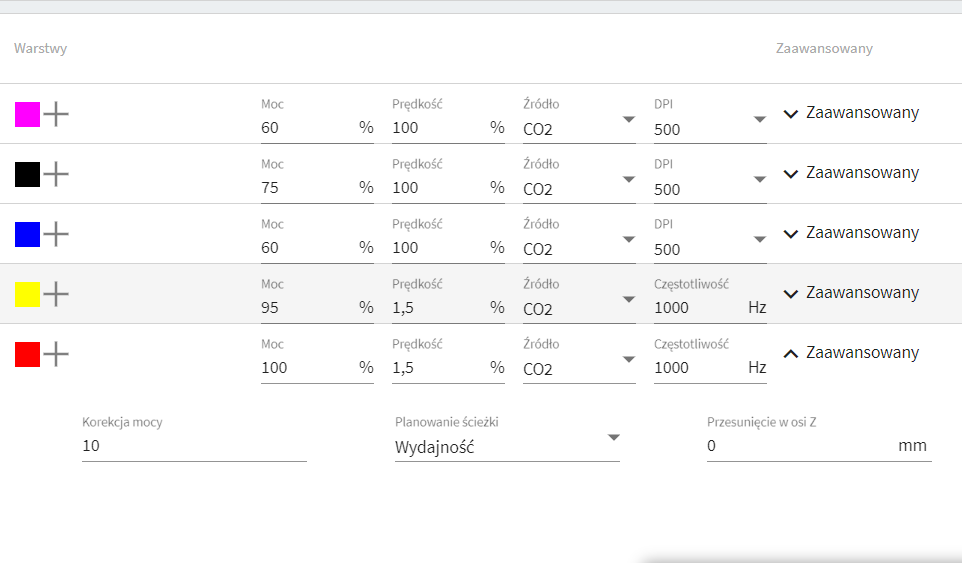Select the magenta layer color swatch

pyautogui.click(x=28, y=115)
